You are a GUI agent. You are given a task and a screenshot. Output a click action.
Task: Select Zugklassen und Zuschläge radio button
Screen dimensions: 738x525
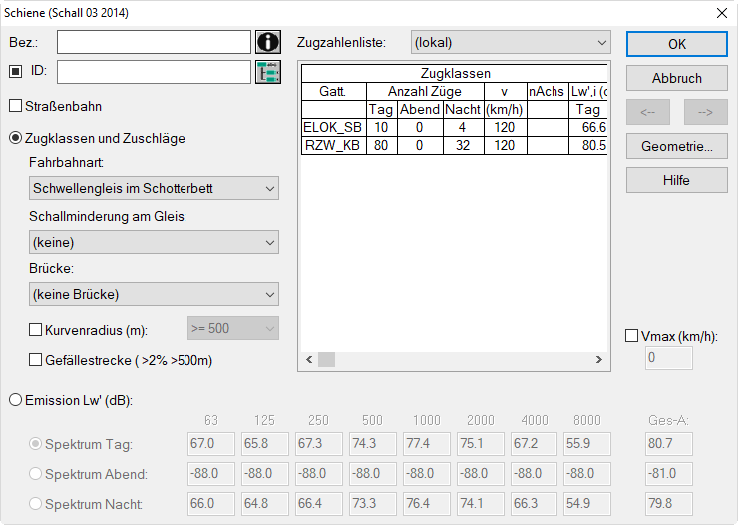[16, 138]
